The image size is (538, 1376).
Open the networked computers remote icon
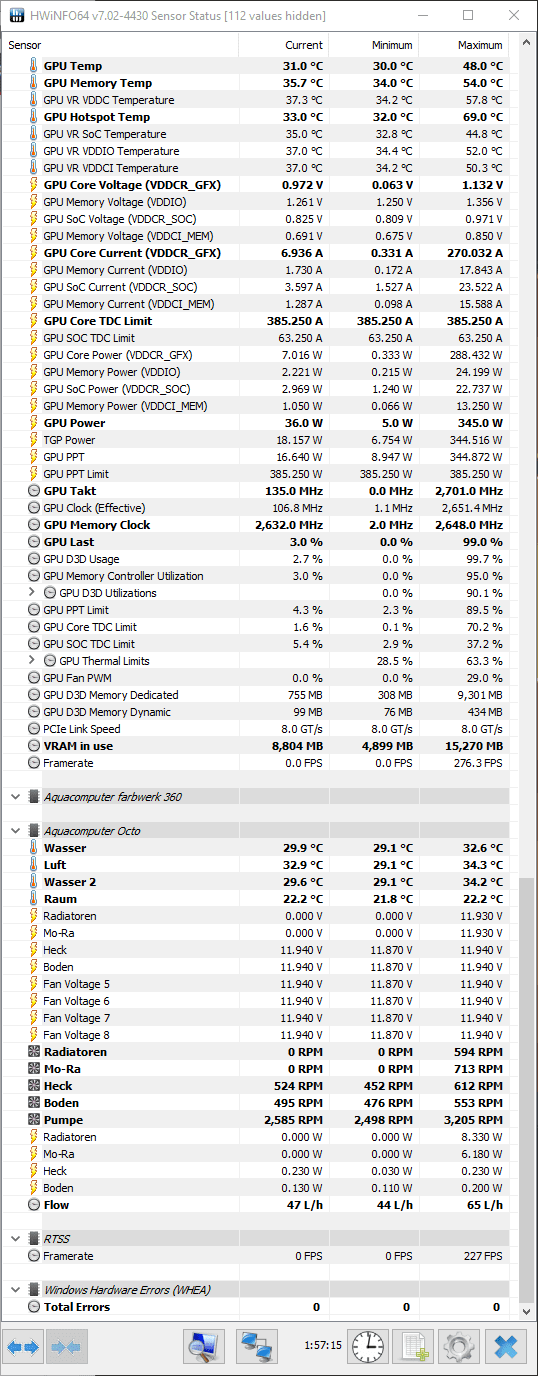(x=257, y=1347)
